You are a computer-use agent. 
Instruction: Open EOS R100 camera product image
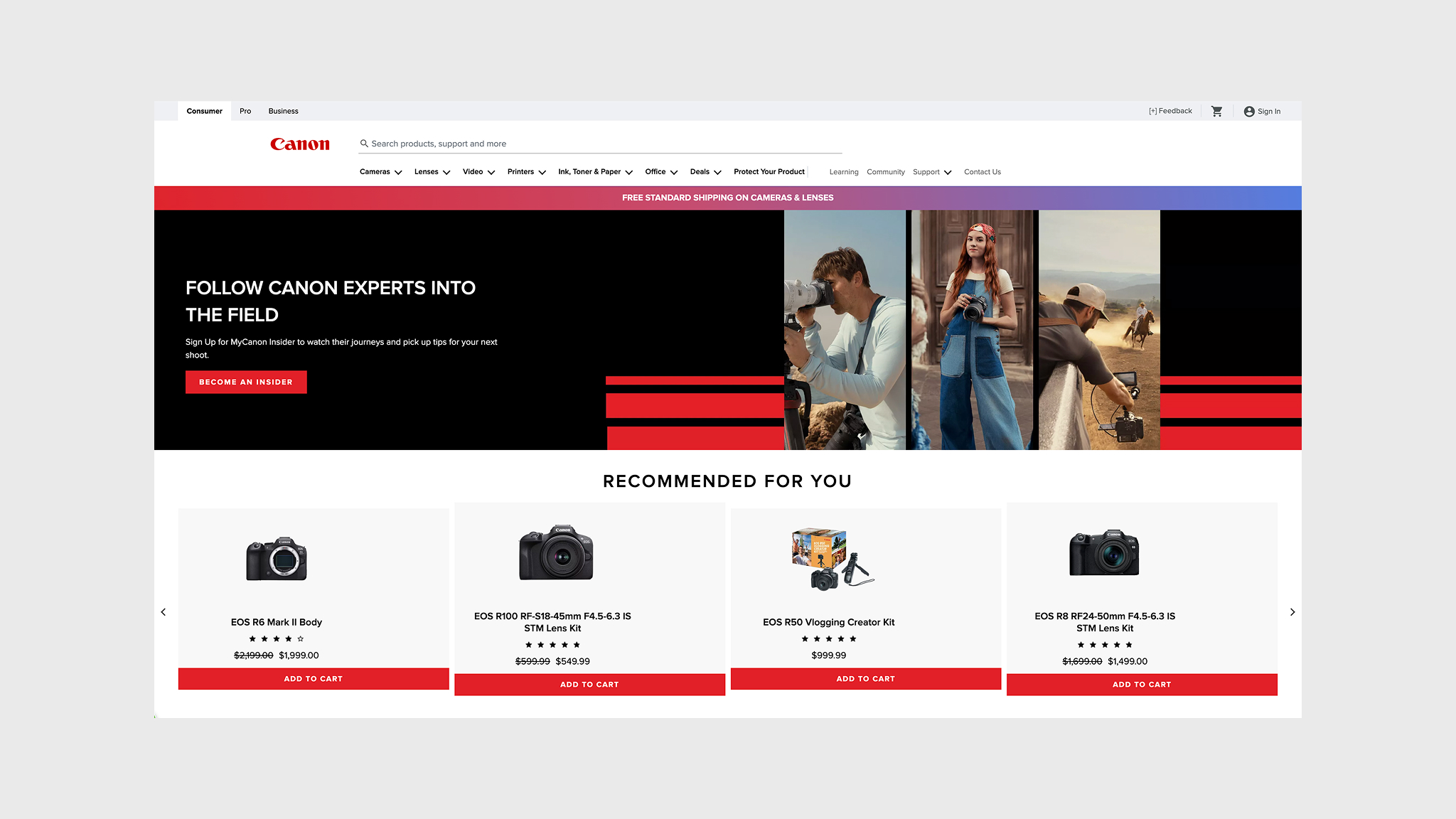(x=556, y=553)
